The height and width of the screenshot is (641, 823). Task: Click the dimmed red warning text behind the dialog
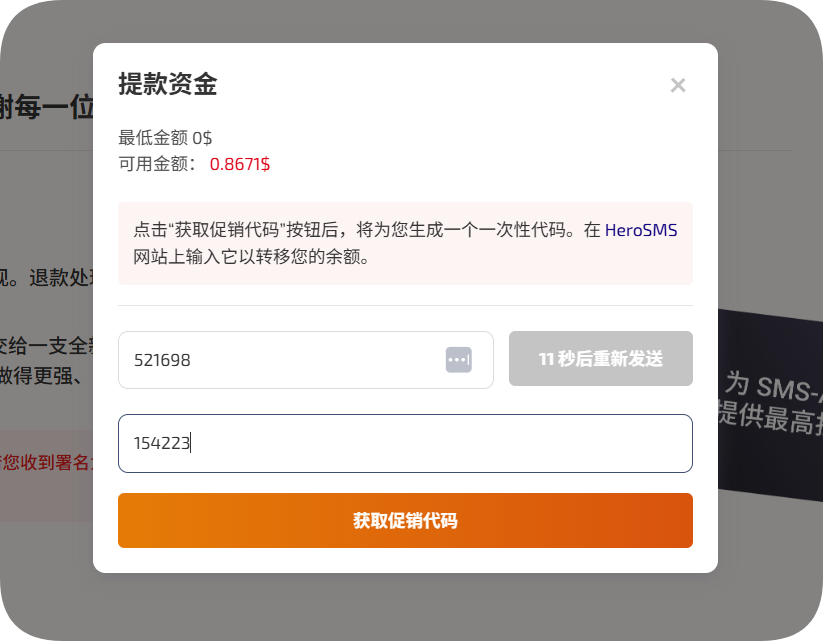click(46, 462)
